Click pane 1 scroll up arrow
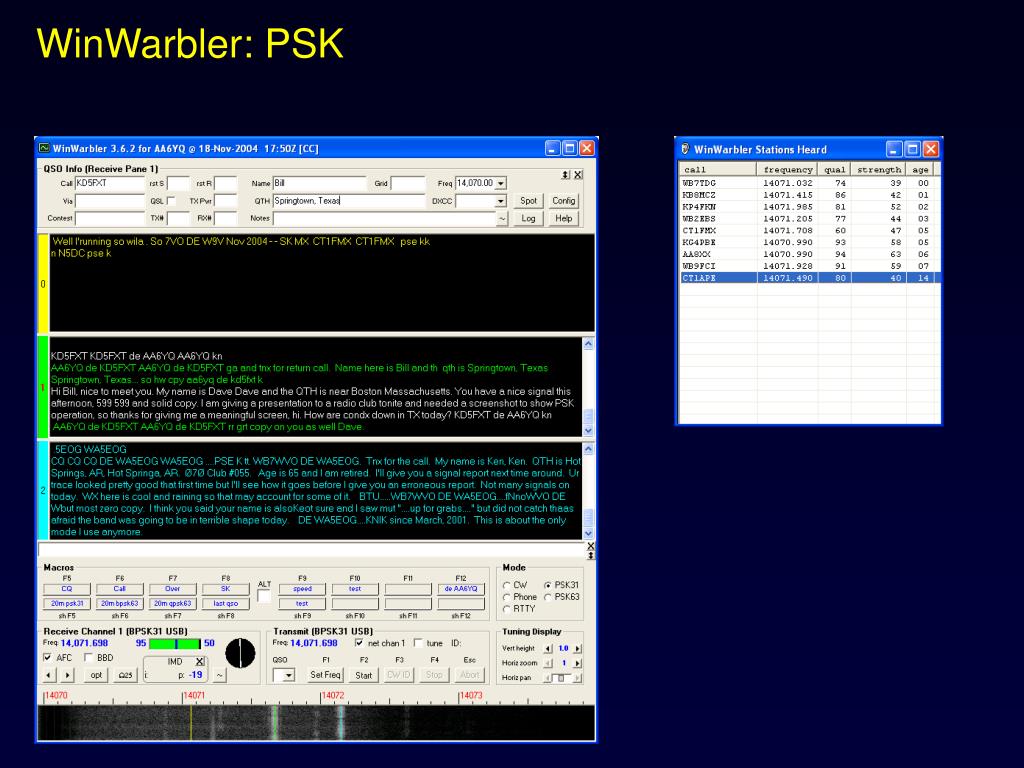 [588, 344]
